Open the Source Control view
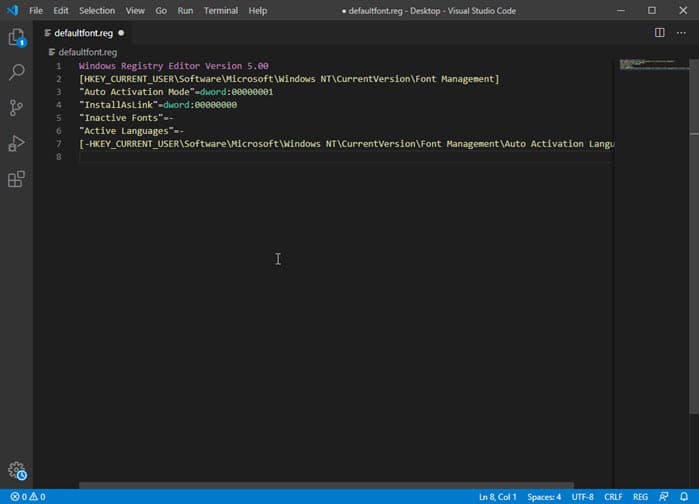699x504 pixels. click(x=16, y=107)
